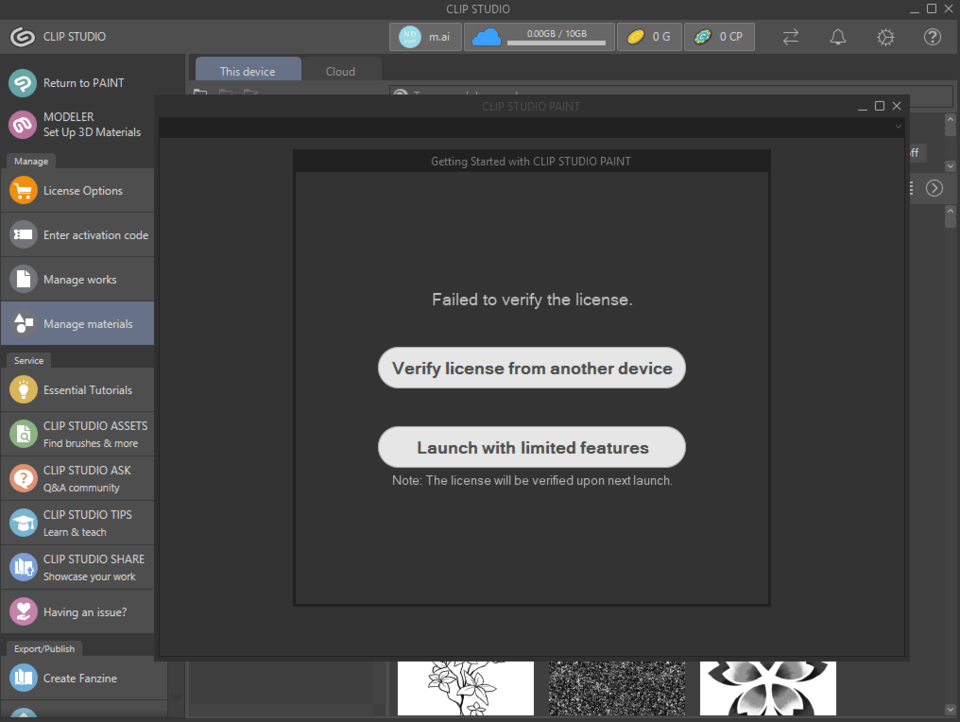Switch to the Cloud tab
The width and height of the screenshot is (960, 722).
(x=341, y=71)
